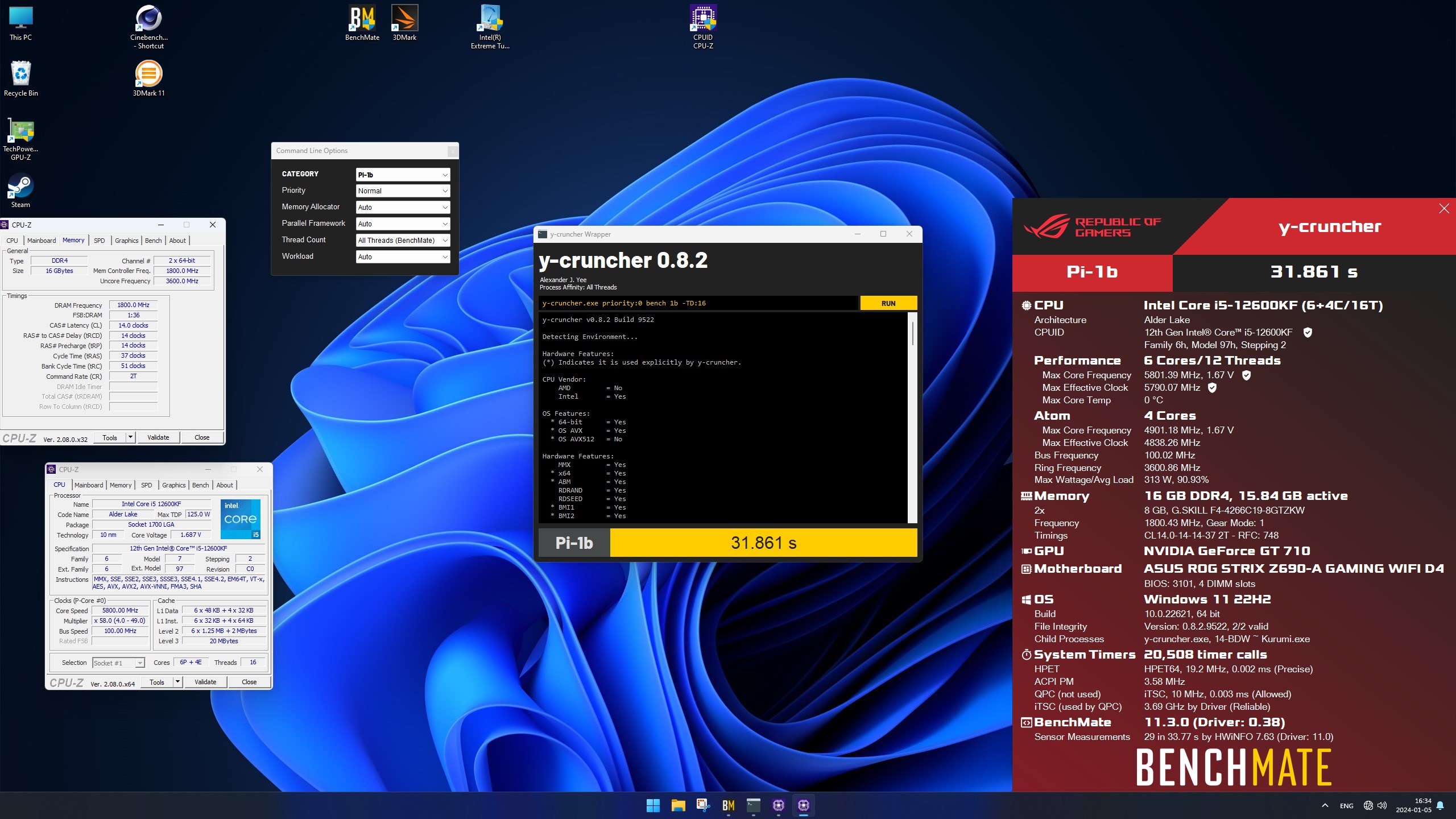Click Tools button in bottom CPU-Z window
The height and width of the screenshot is (819, 1456).
[x=157, y=682]
